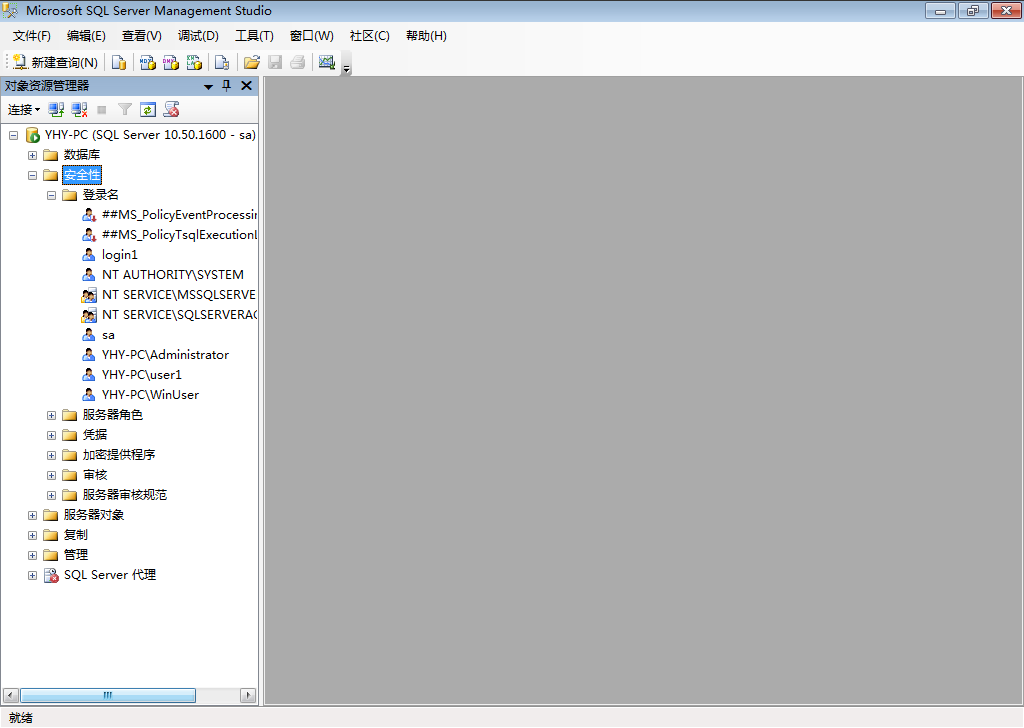Open the 文件(F) menu
The image size is (1024, 728).
(31, 36)
